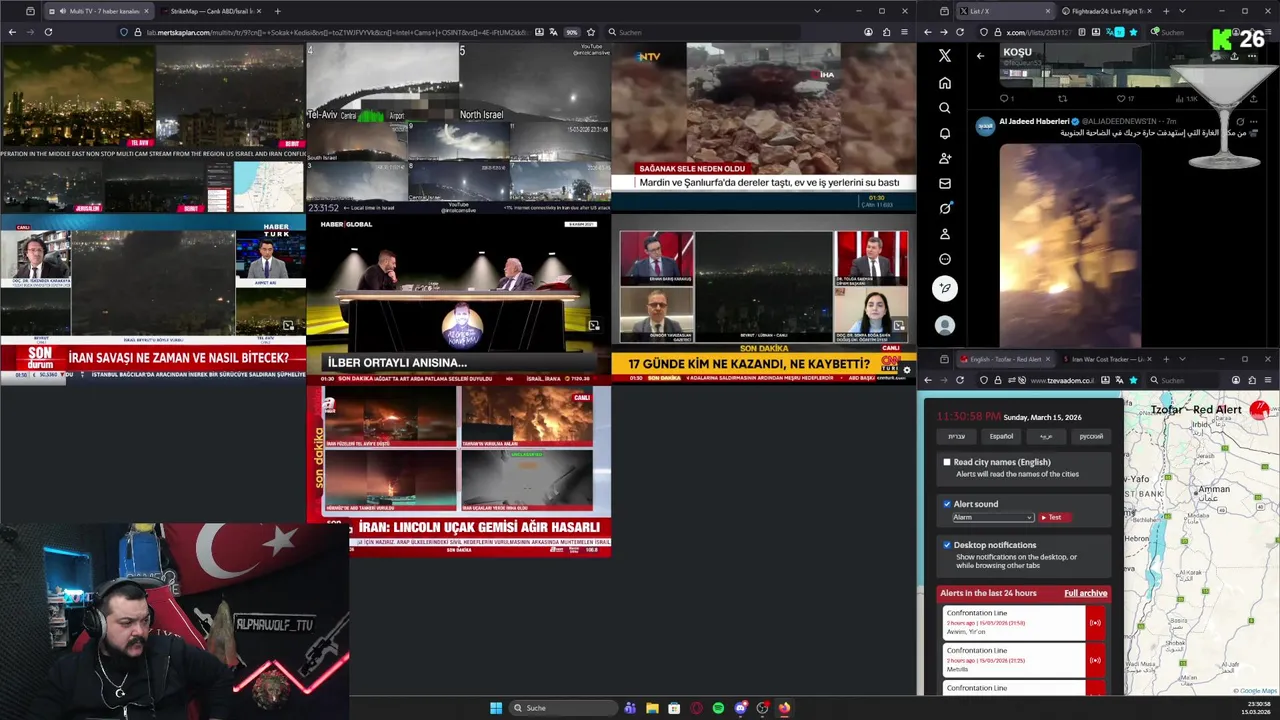1280x720 pixels.
Task: Click broadcast icon on Avivim alert
Action: [x=1095, y=623]
